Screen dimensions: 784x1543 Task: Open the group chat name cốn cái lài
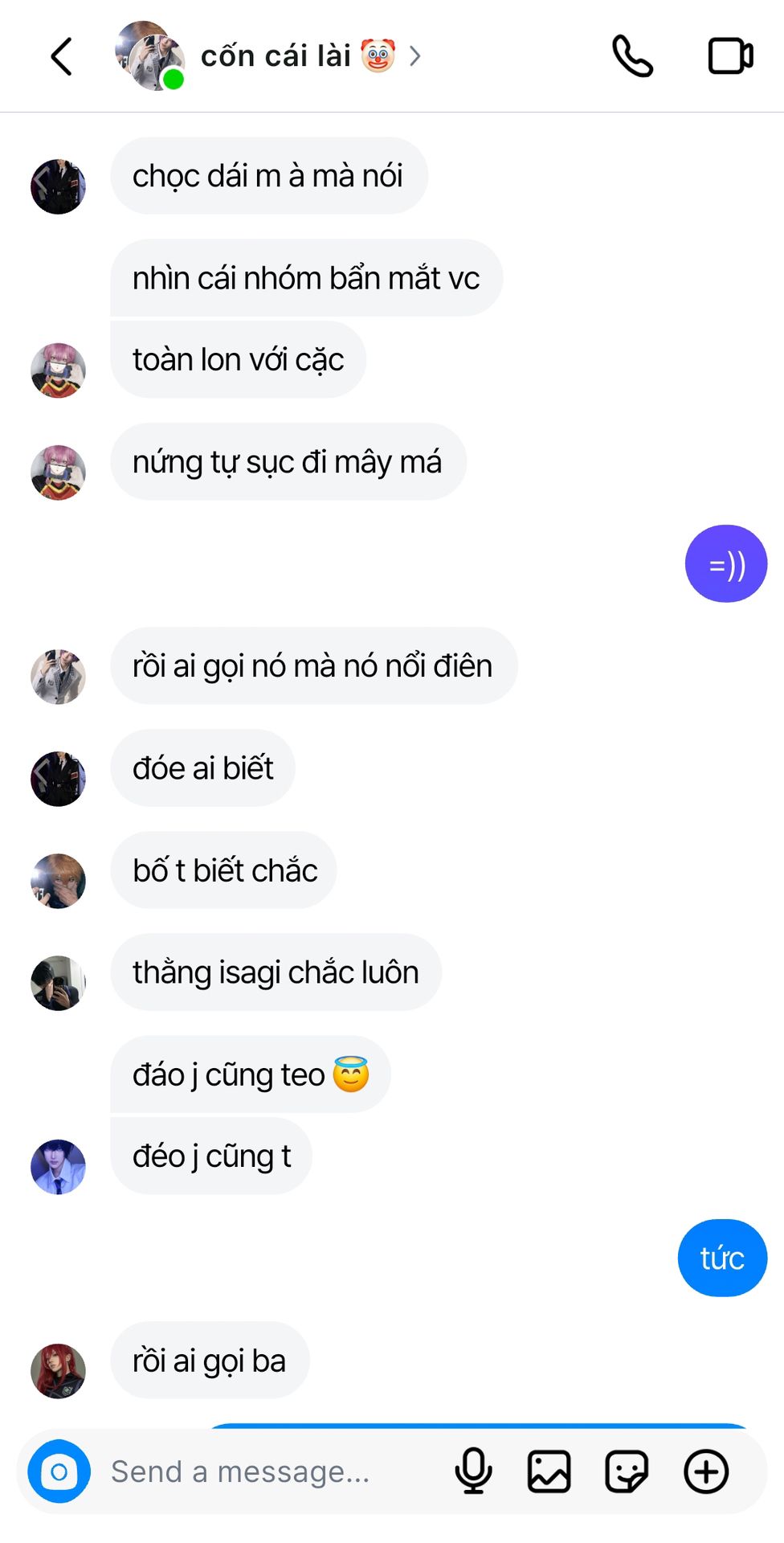click(x=276, y=56)
